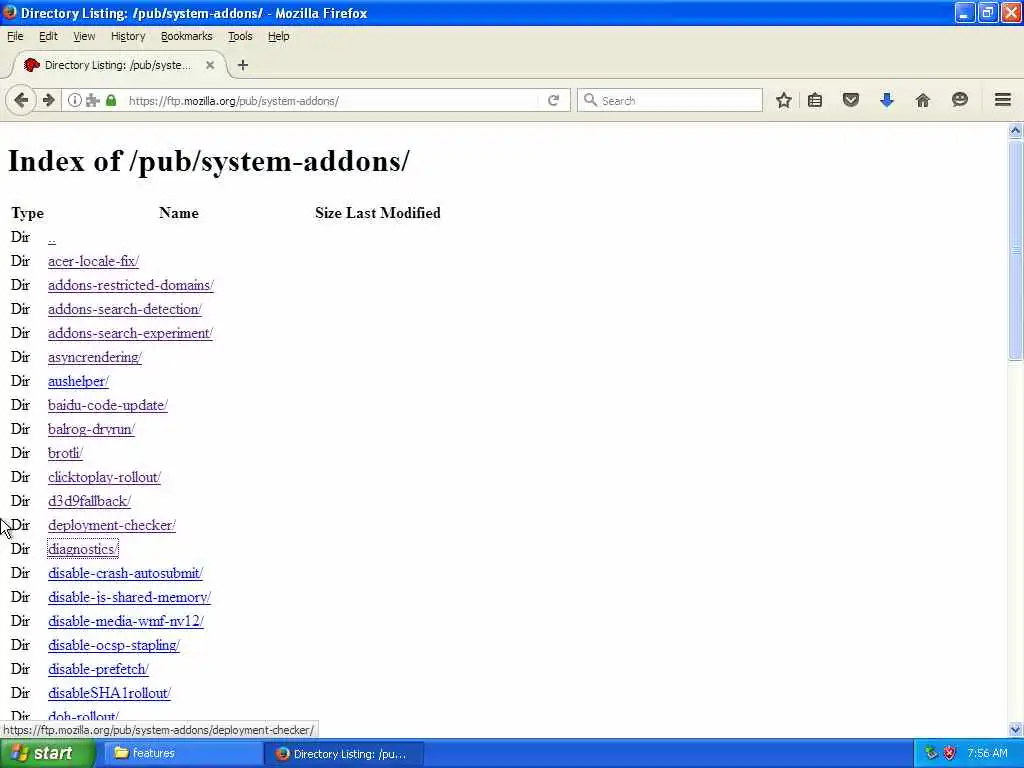Click the 'Last Modified' column header
This screenshot has width=1024, height=768.
tap(393, 213)
